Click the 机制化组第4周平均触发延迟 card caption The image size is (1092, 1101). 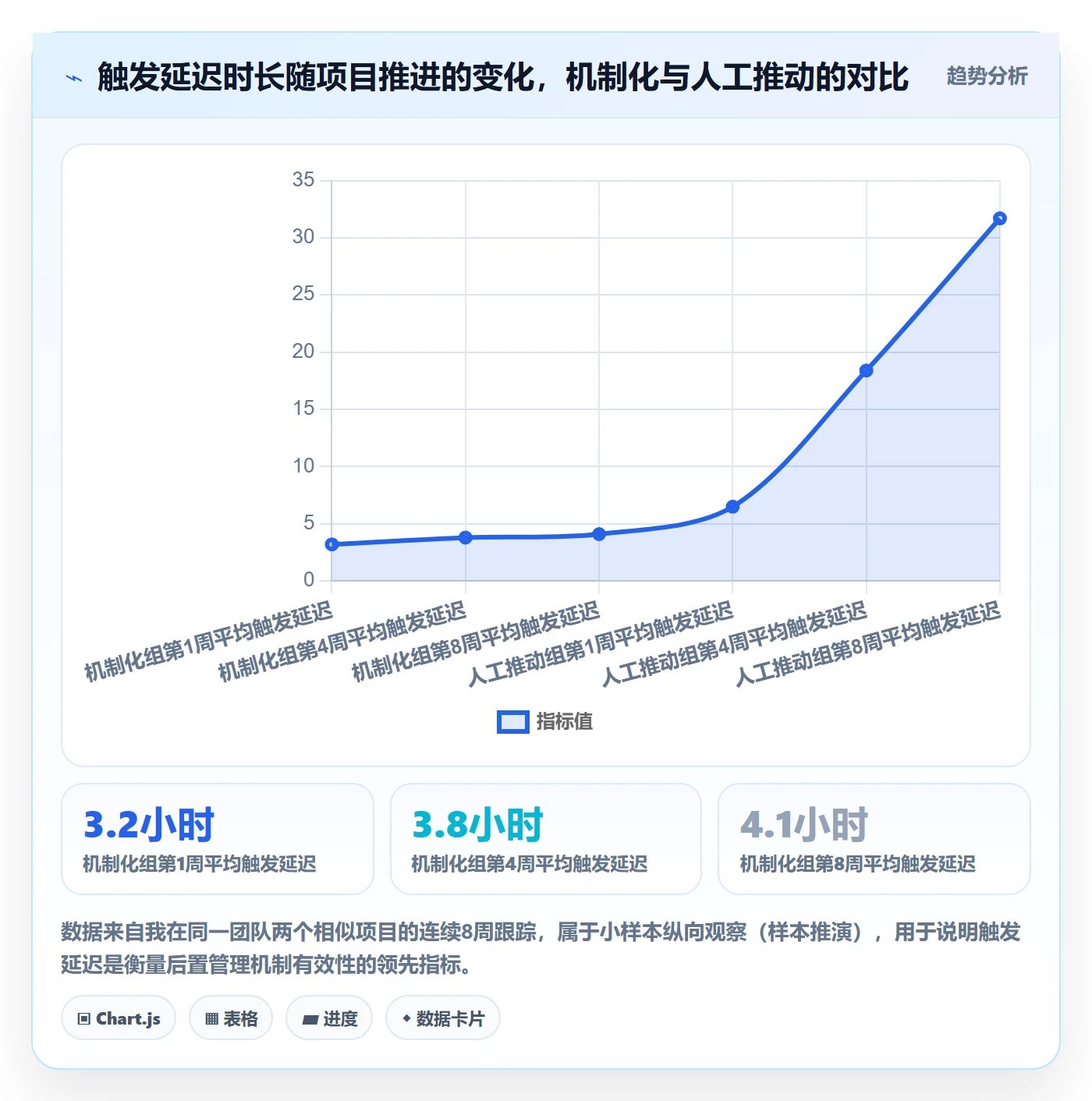[x=530, y=864]
